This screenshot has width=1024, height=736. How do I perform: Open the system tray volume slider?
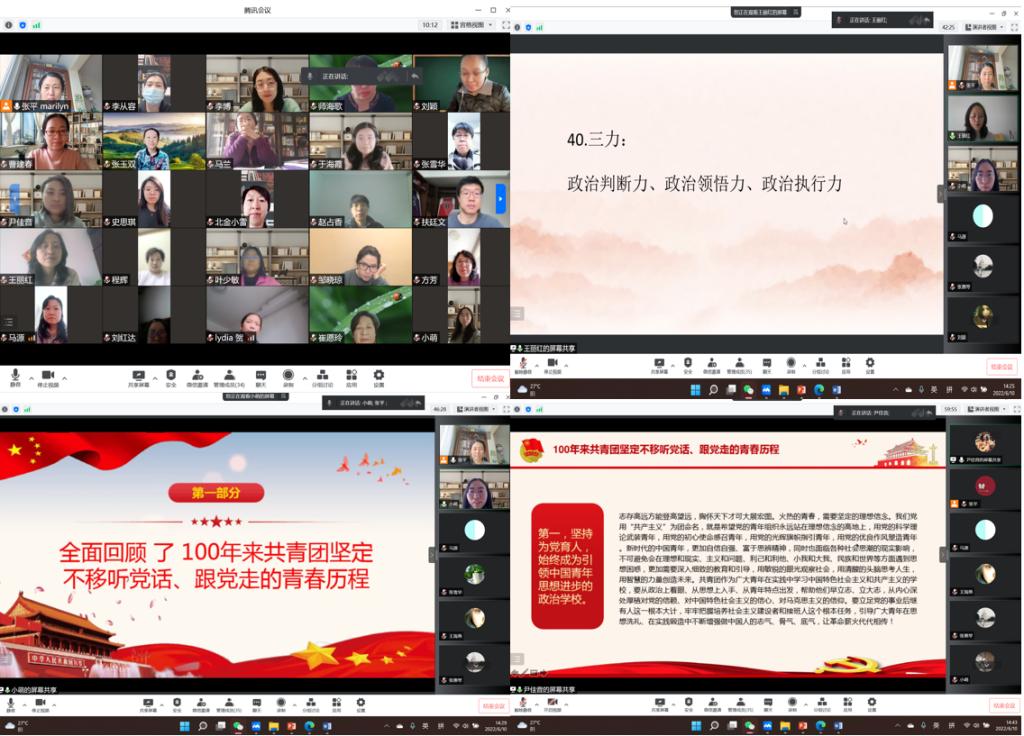pyautogui.click(x=975, y=723)
